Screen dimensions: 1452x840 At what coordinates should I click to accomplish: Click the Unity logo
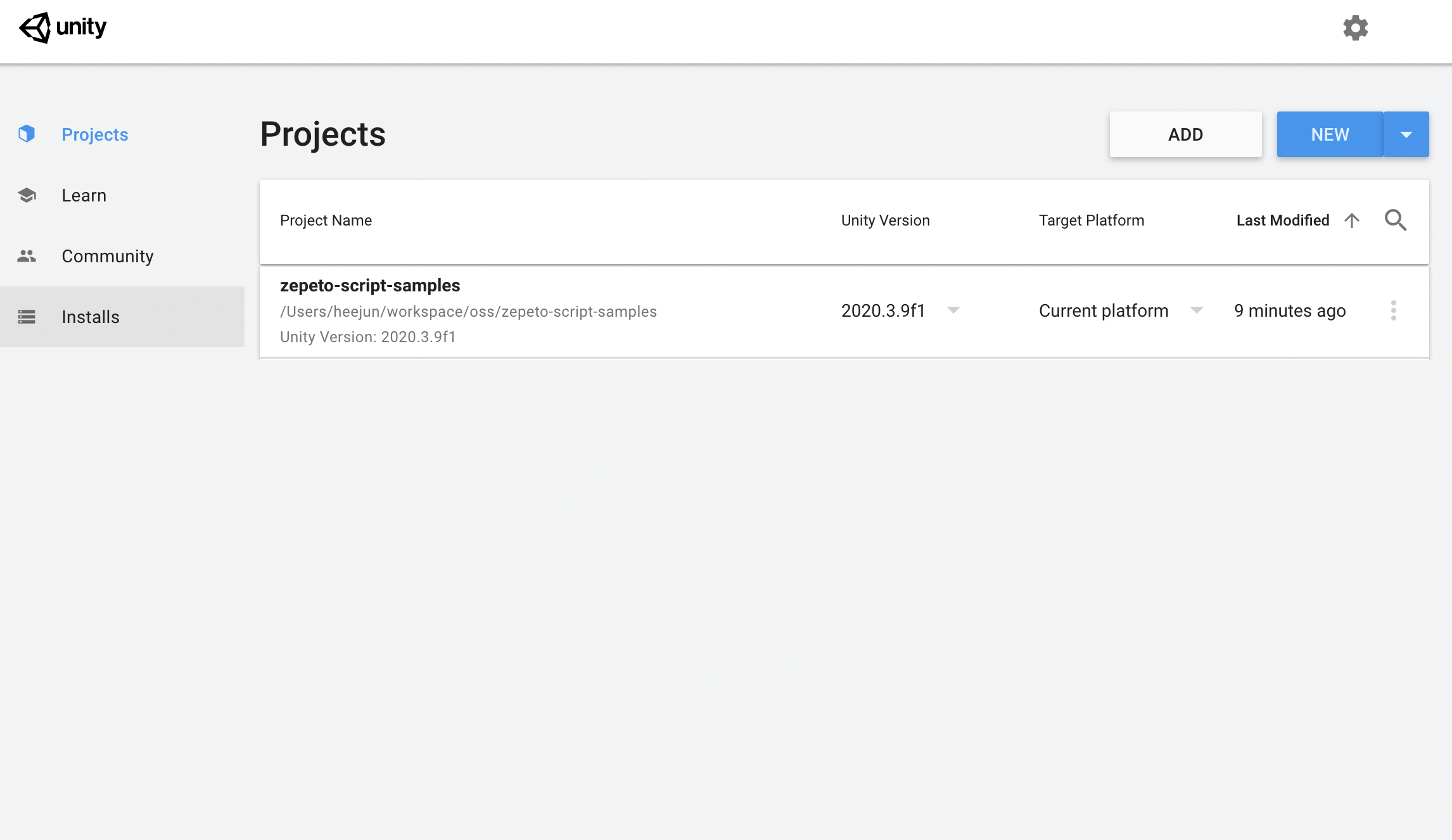(x=63, y=28)
